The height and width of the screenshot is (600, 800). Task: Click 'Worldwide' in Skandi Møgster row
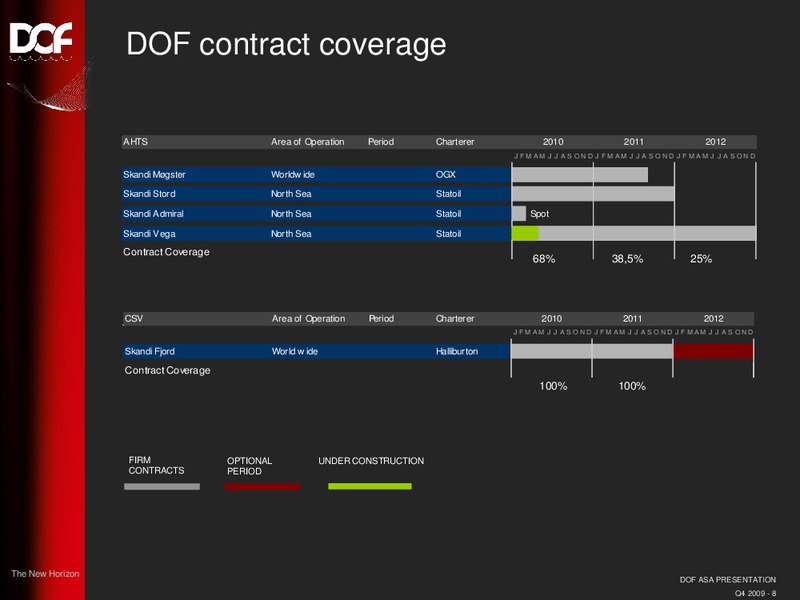coord(292,174)
